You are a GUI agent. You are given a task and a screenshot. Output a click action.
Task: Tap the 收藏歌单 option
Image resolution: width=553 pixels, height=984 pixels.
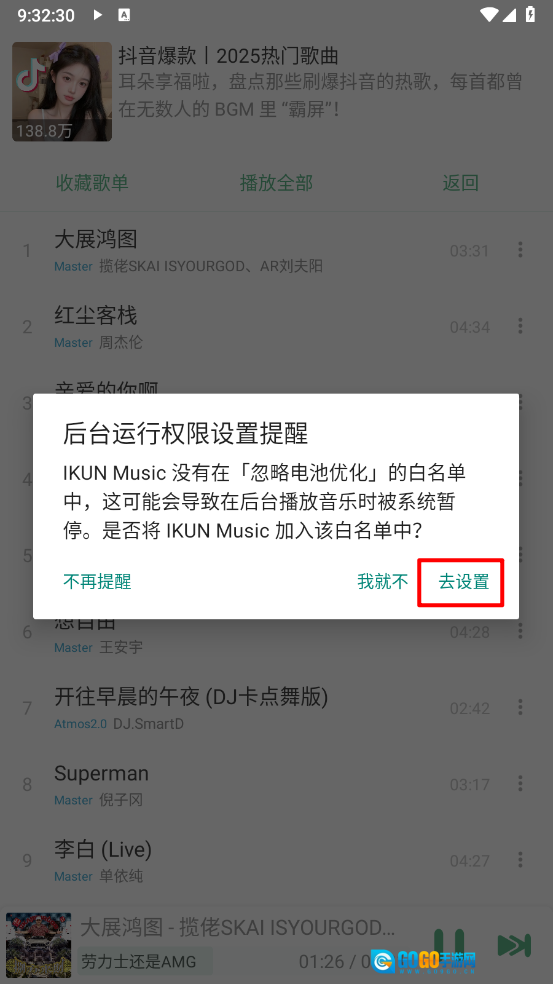tap(92, 183)
